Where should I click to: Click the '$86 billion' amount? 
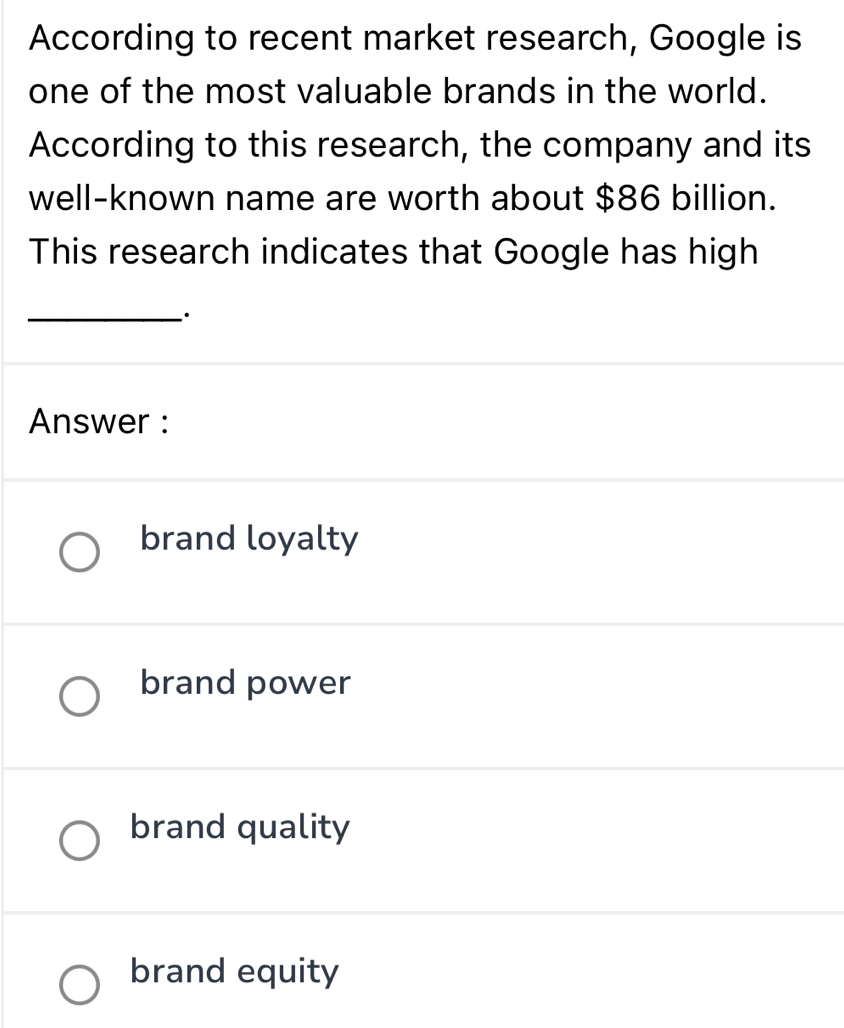coord(686,197)
